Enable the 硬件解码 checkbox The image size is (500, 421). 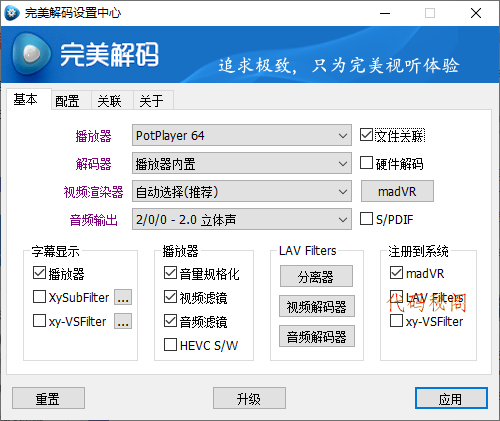[x=366, y=163]
